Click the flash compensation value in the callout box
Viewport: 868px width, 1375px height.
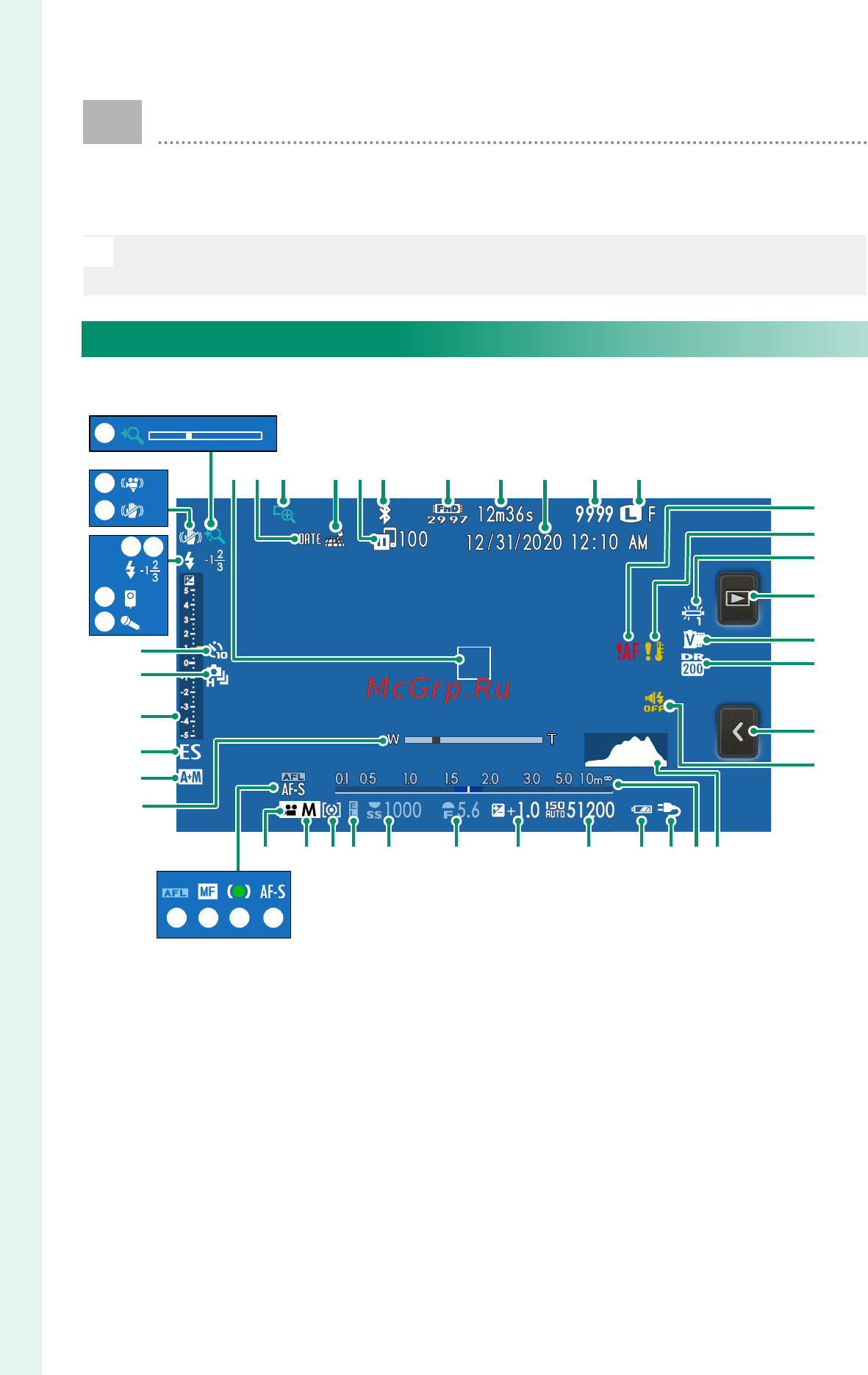tap(150, 571)
